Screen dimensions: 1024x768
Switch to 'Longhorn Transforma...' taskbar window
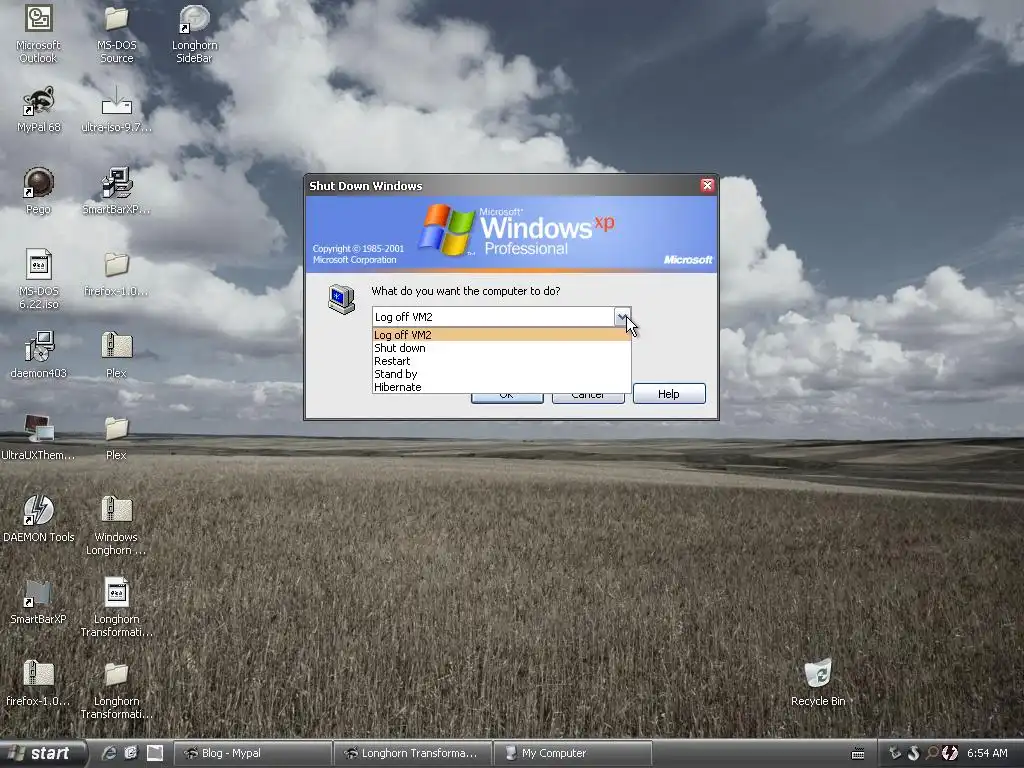click(x=413, y=754)
